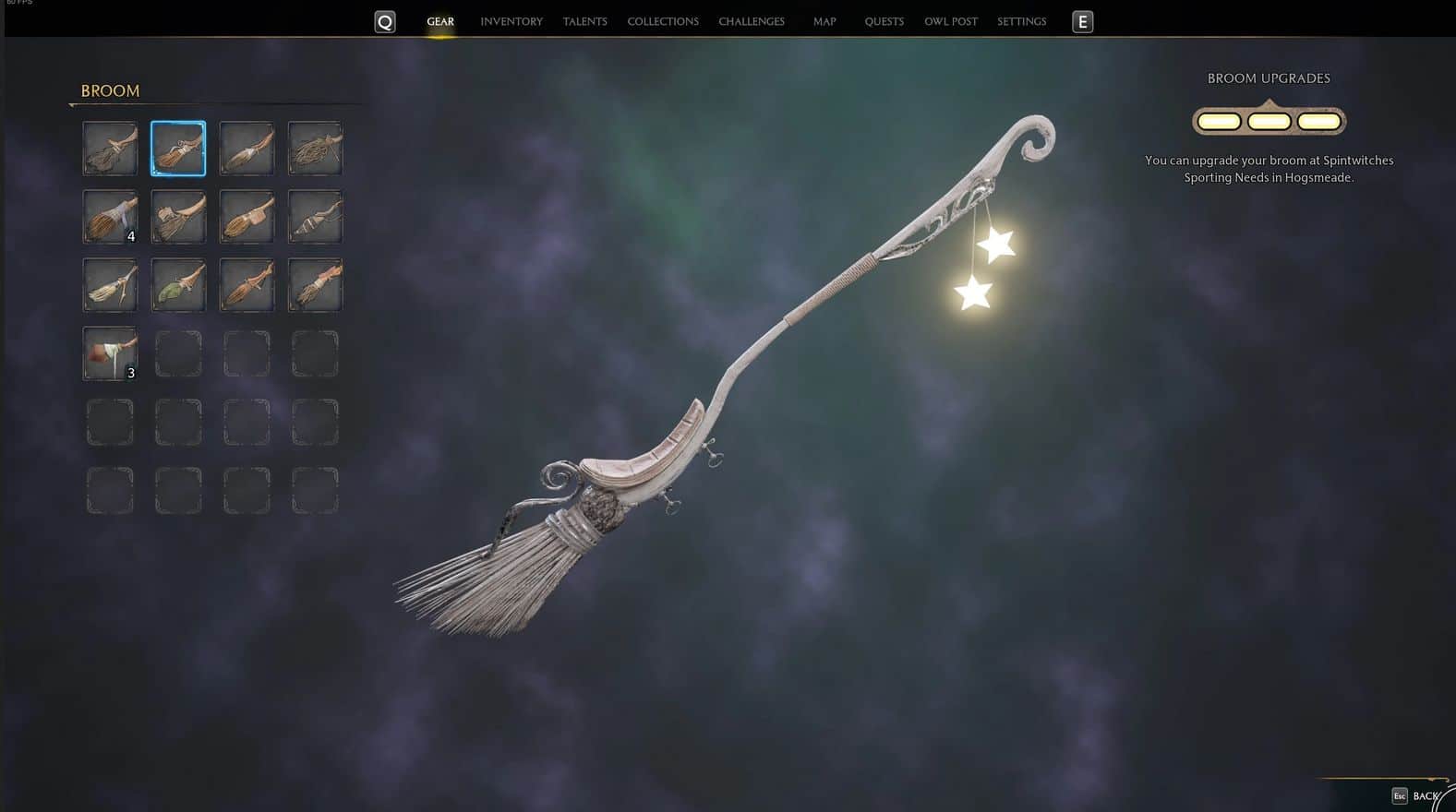Switch to the Inventory tab
1456x812 pixels.
point(511,21)
